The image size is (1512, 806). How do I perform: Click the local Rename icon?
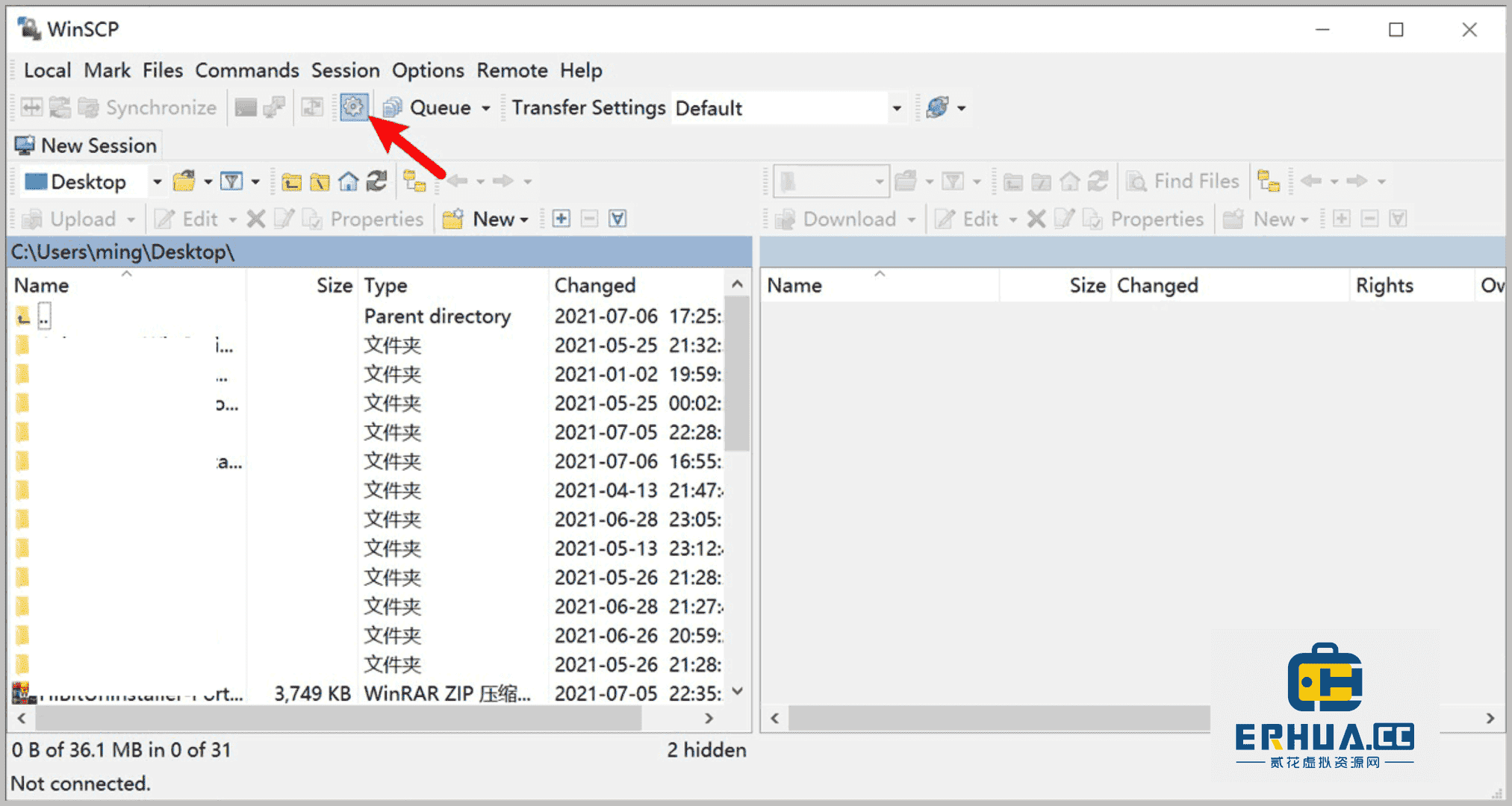[x=284, y=219]
